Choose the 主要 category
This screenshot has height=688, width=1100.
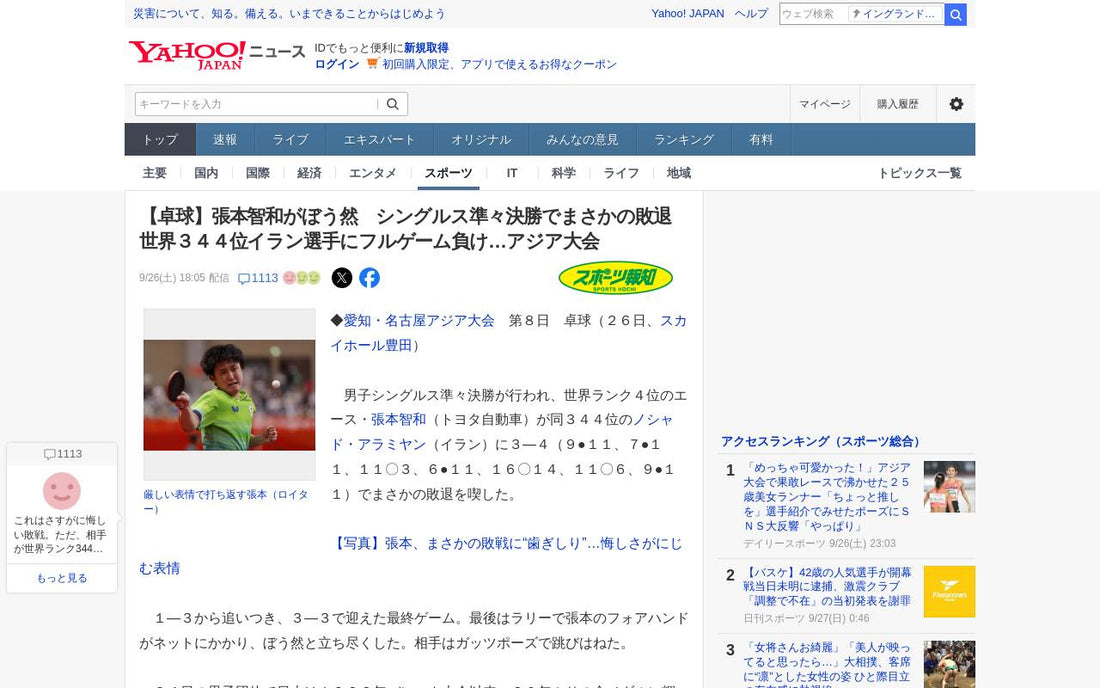coord(154,173)
